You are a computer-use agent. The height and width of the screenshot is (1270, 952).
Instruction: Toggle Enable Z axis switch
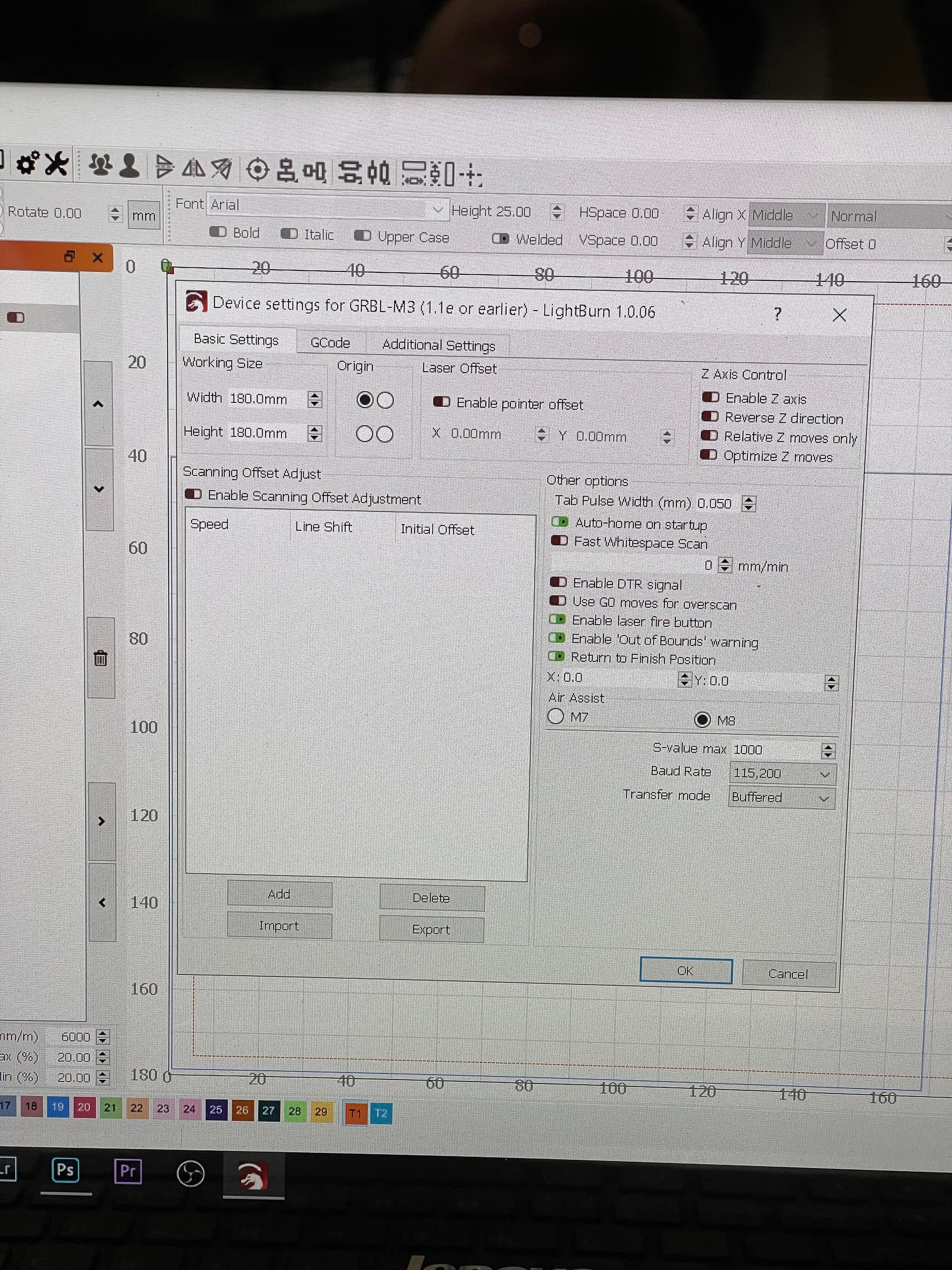coord(711,397)
